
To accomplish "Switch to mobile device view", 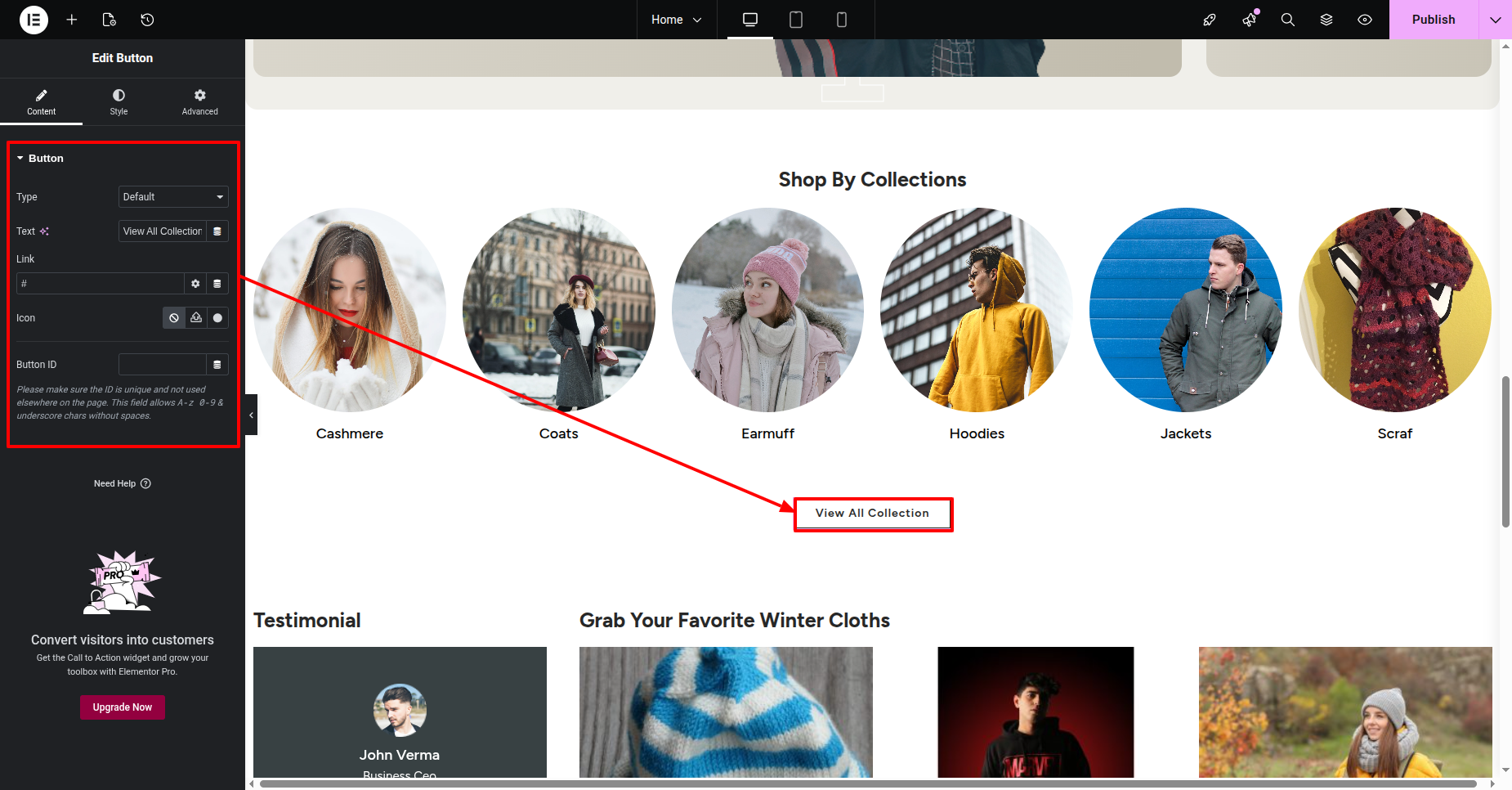I will (x=841, y=20).
